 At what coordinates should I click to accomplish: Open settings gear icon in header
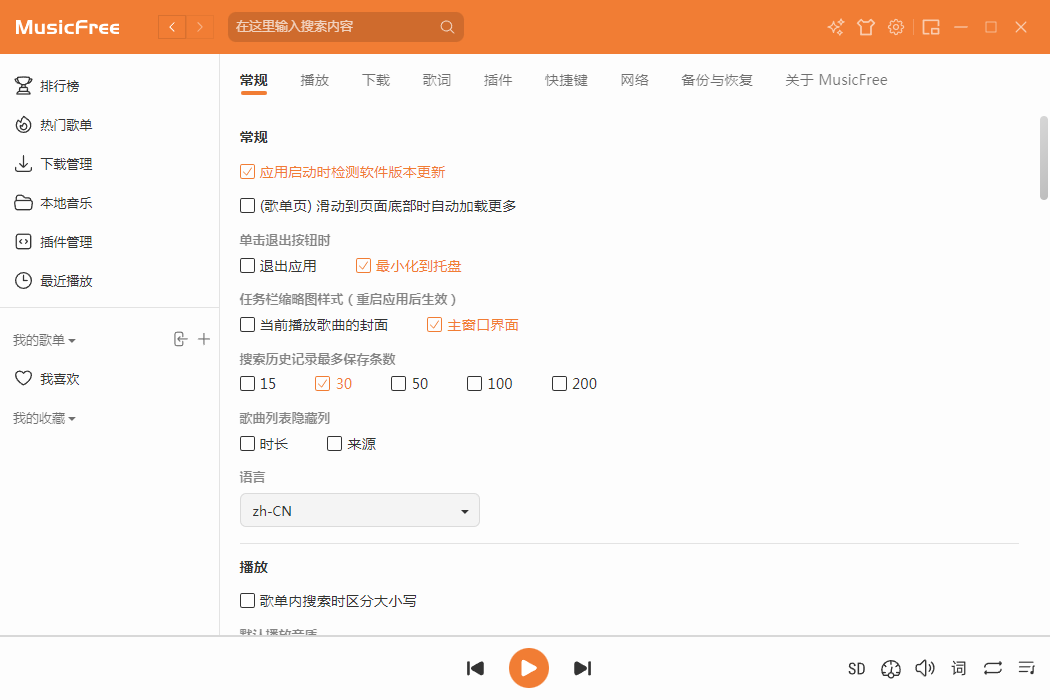[x=896, y=27]
